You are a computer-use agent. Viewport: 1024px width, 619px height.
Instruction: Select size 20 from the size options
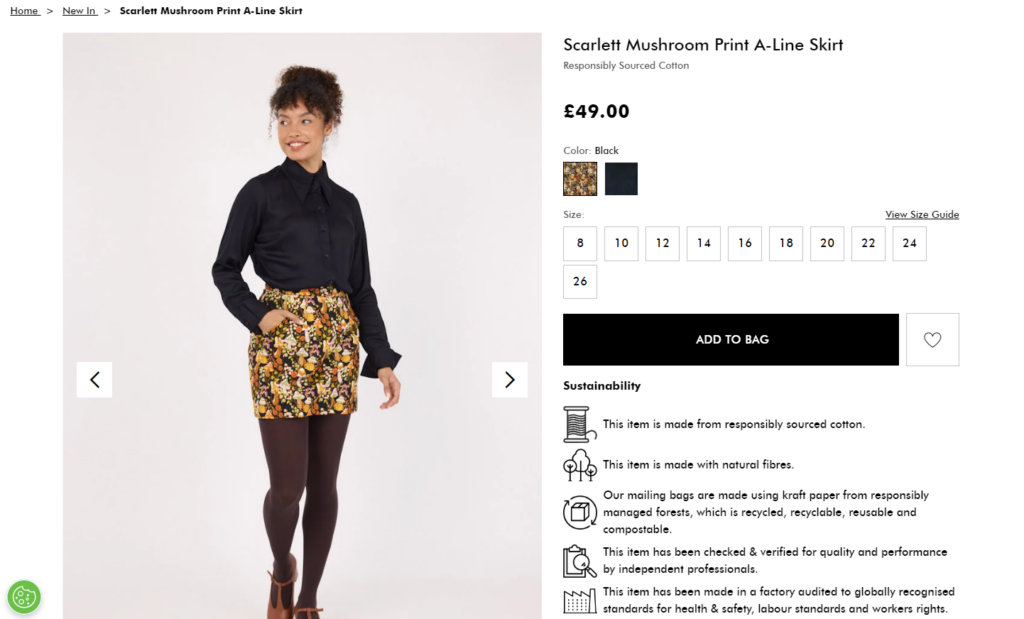click(x=827, y=243)
